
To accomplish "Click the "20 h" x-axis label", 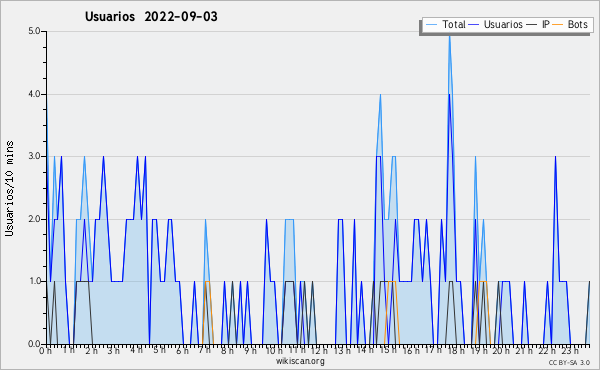I will tap(501, 351).
